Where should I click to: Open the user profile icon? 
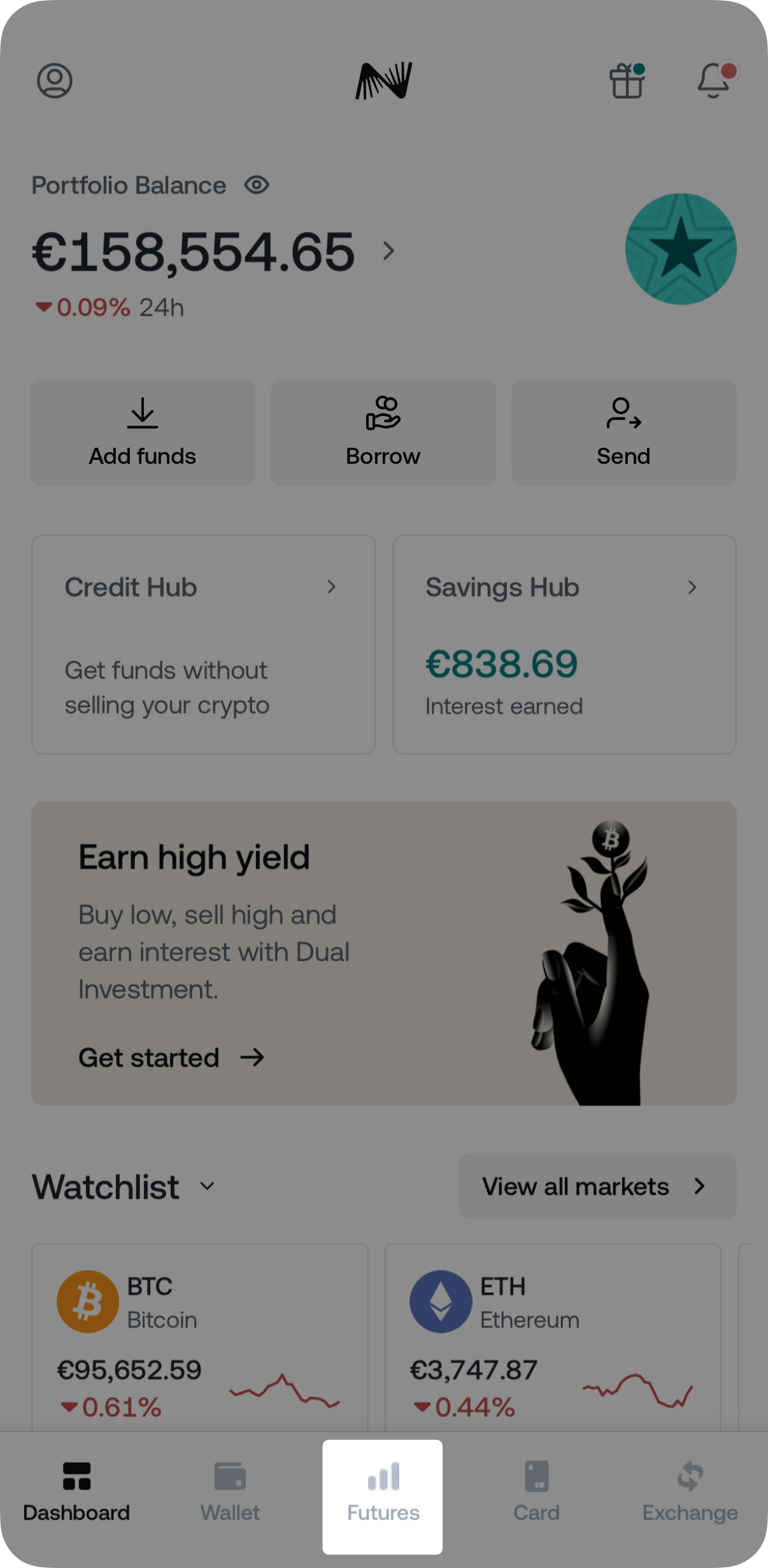[x=55, y=81]
